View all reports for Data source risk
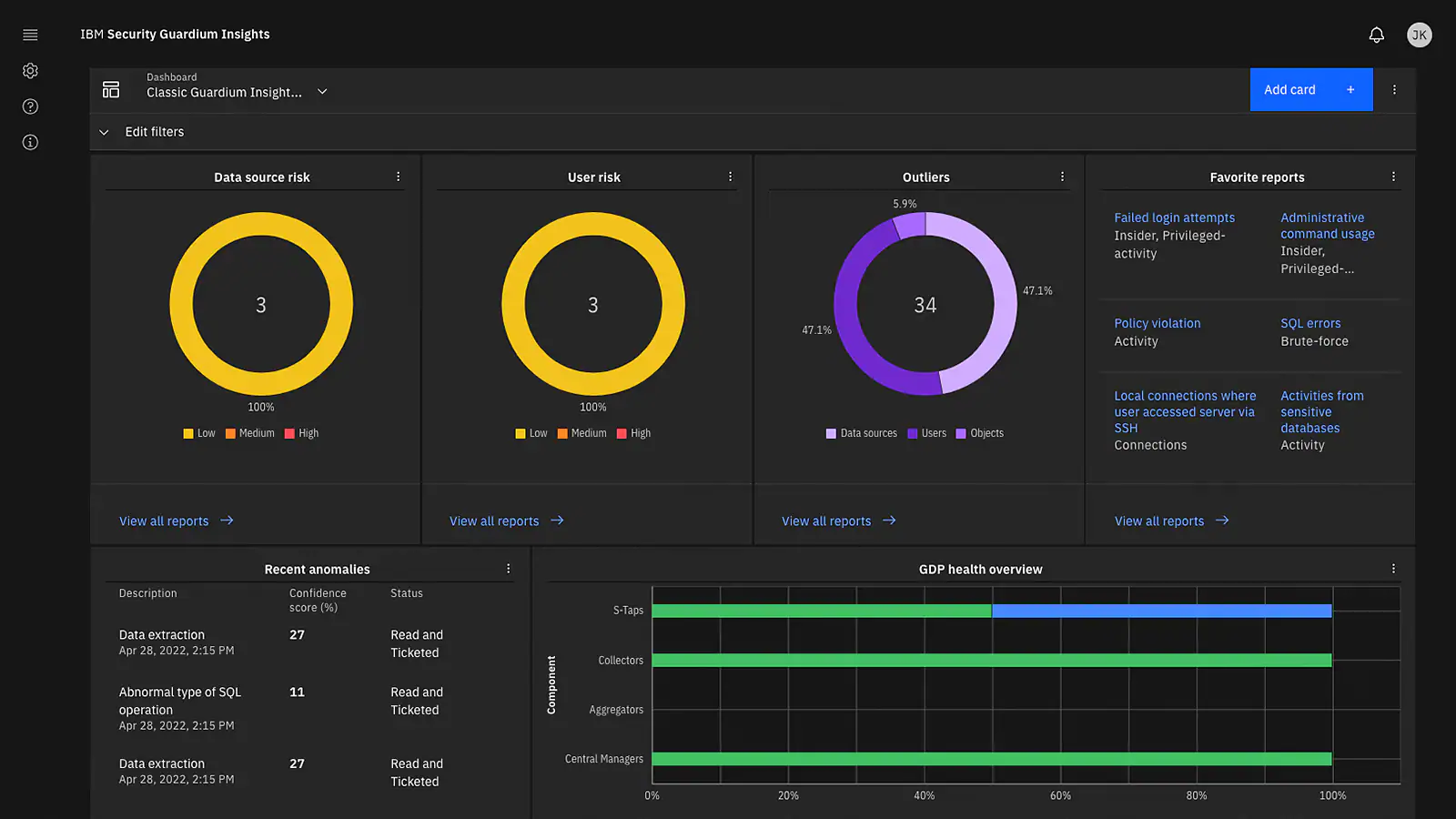1456x819 pixels. [x=164, y=521]
